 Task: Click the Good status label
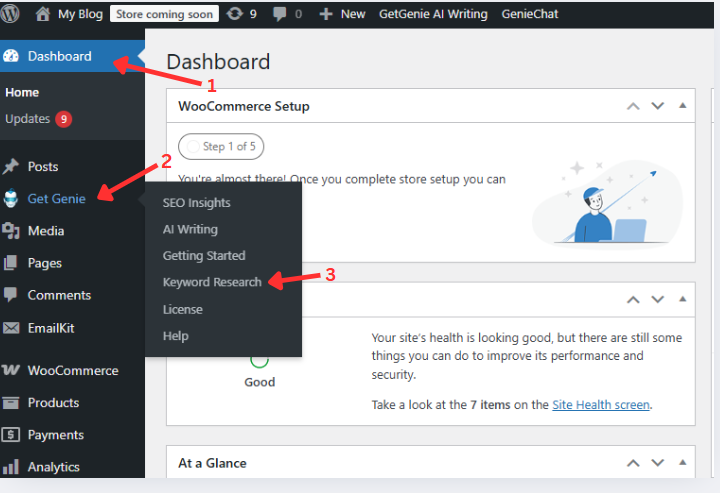coord(259,382)
